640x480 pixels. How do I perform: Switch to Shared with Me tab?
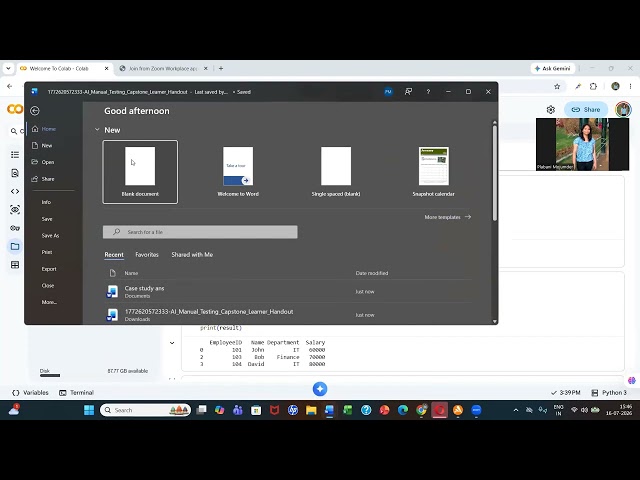point(192,255)
